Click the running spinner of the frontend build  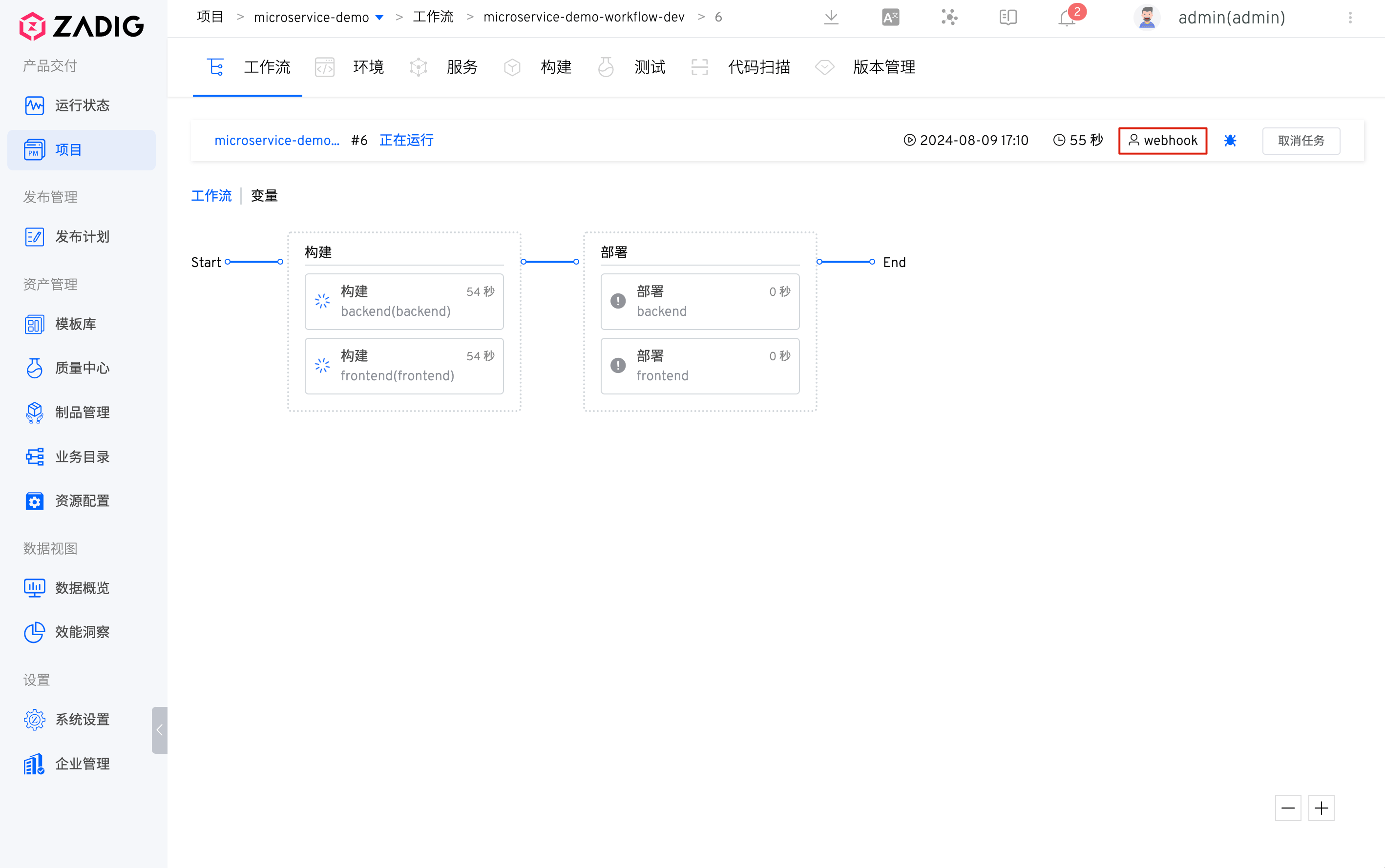pos(322,365)
